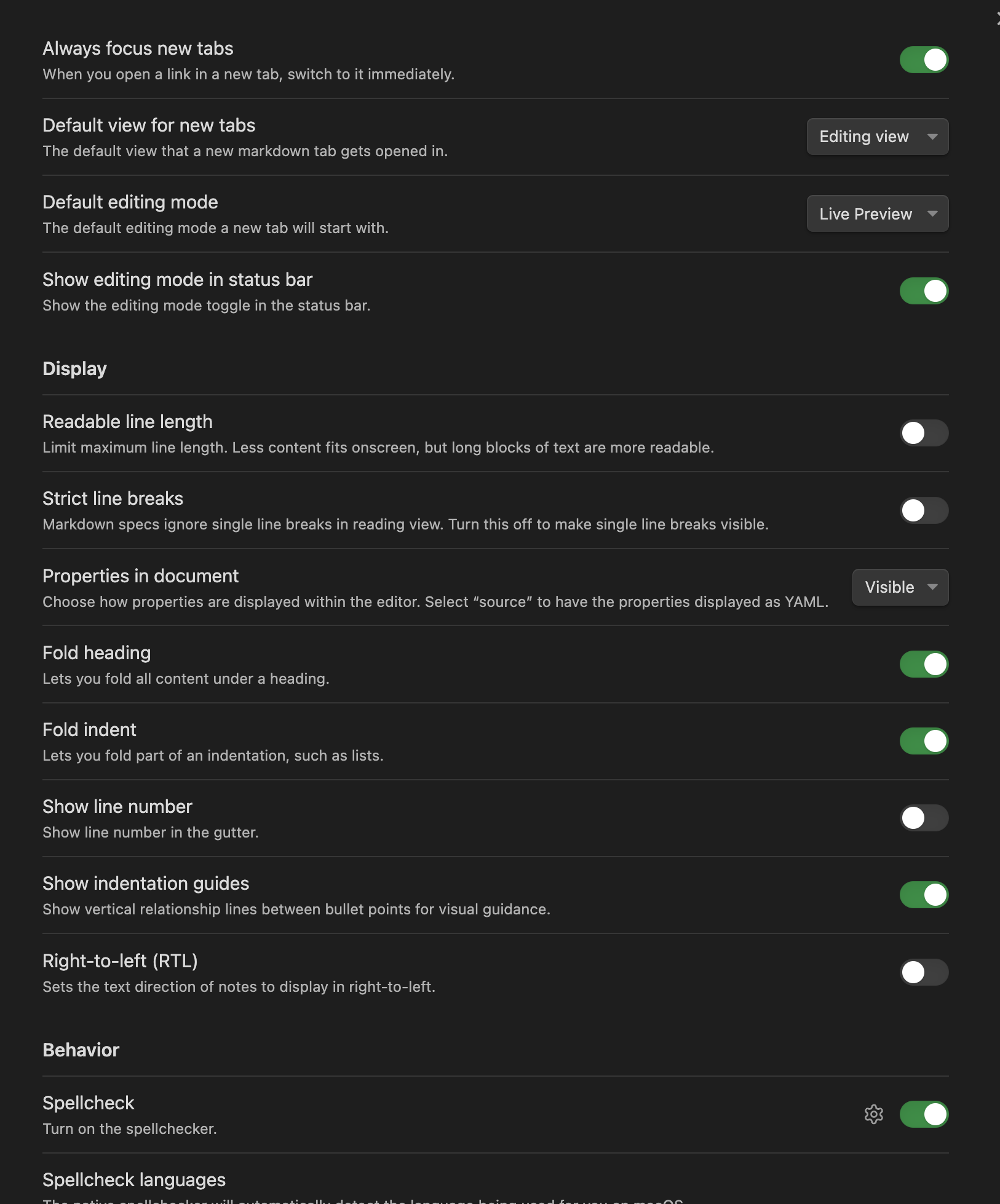Click the close icon at top right
Viewport: 1000px width, 1204px height.
(x=996, y=18)
